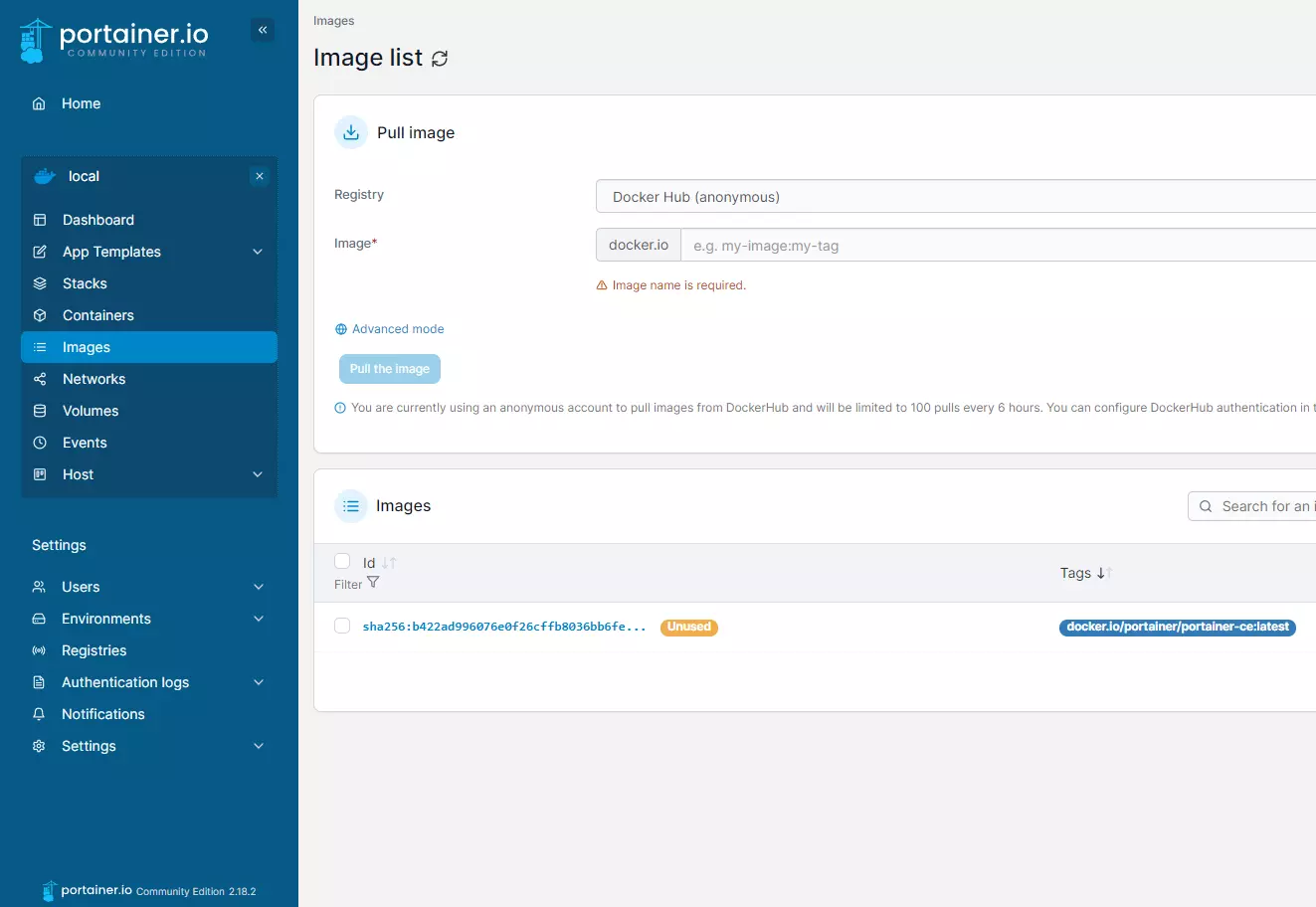Expand the App Templates submenu chevron
The height and width of the screenshot is (907, 1316).
tap(258, 252)
